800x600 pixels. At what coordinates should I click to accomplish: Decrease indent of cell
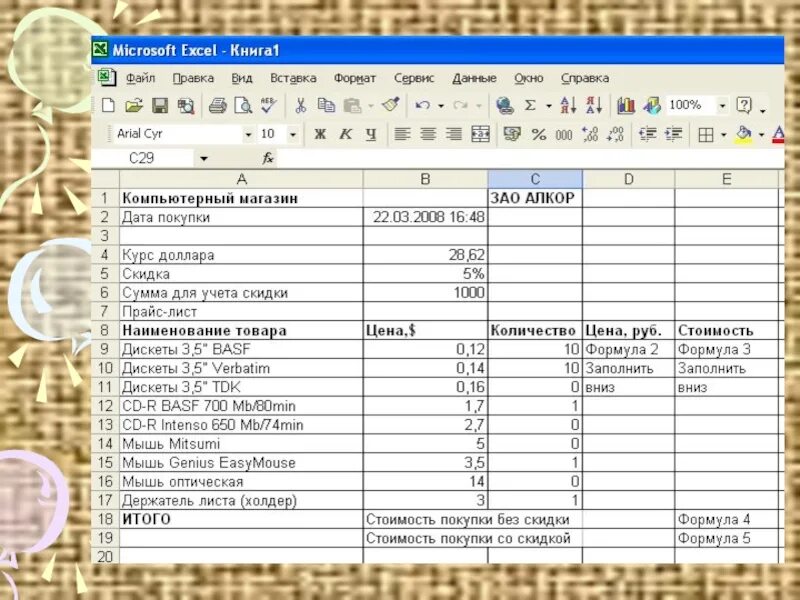tap(647, 134)
